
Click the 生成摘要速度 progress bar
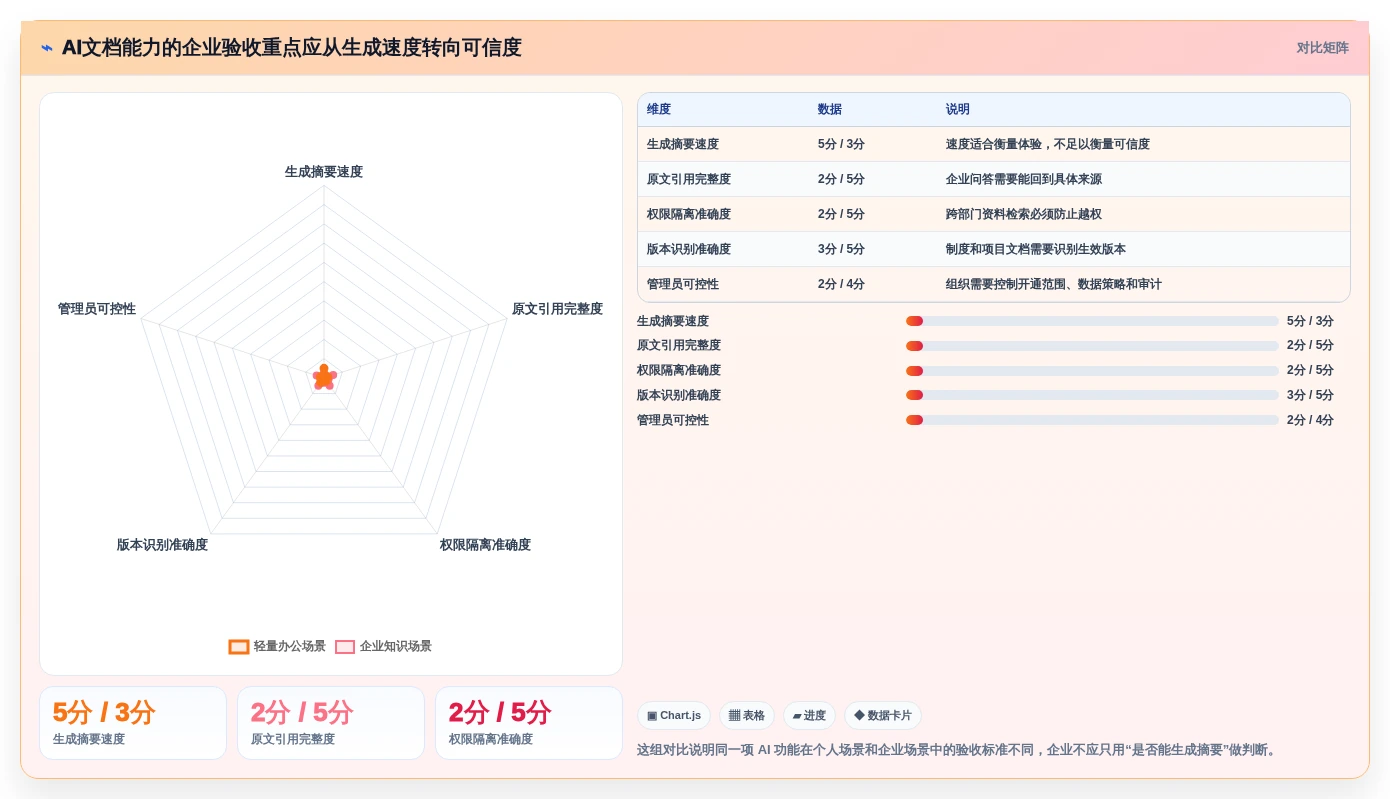tap(1092, 321)
